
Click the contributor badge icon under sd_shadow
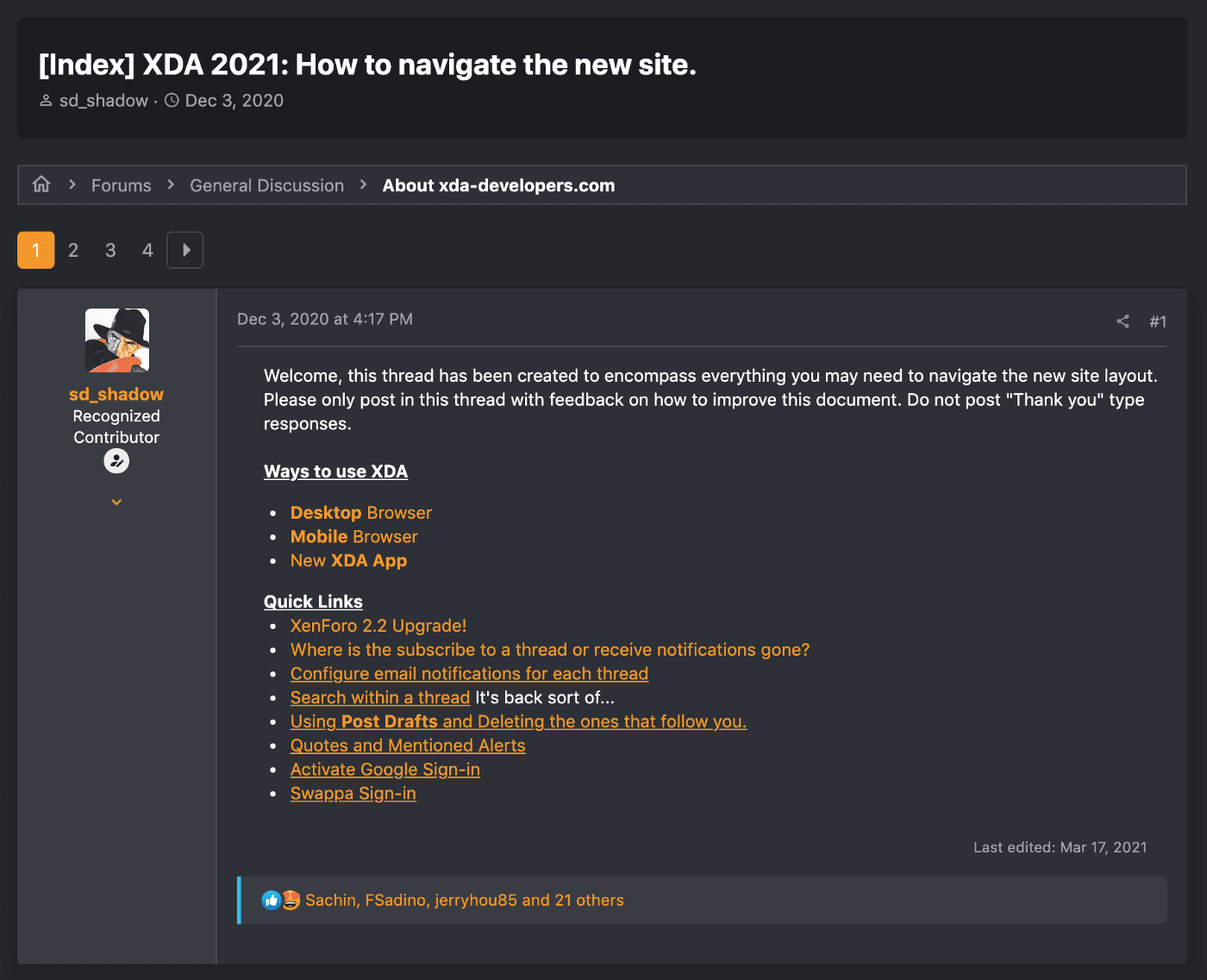click(116, 461)
